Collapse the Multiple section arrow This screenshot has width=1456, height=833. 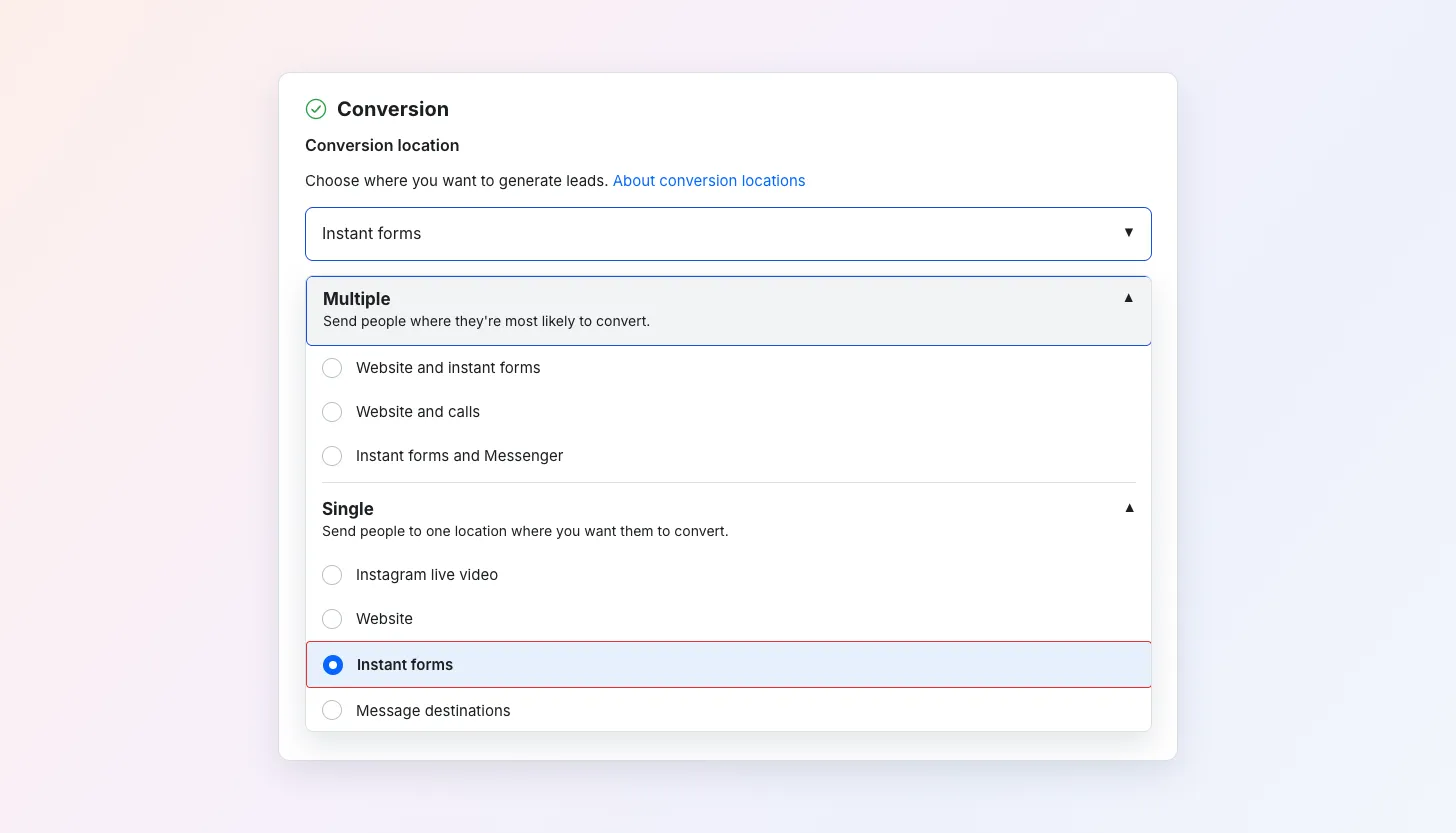(x=1129, y=298)
